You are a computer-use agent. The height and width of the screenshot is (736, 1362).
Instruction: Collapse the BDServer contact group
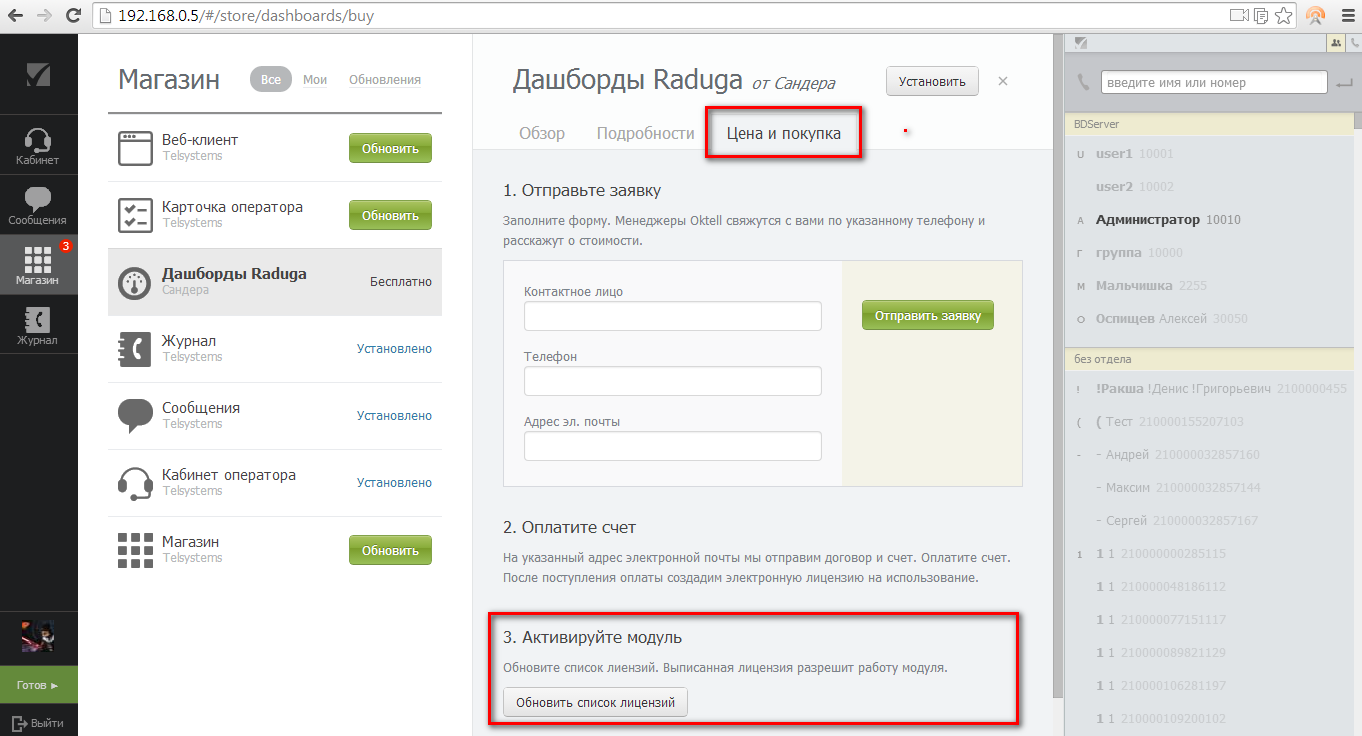click(x=1097, y=124)
